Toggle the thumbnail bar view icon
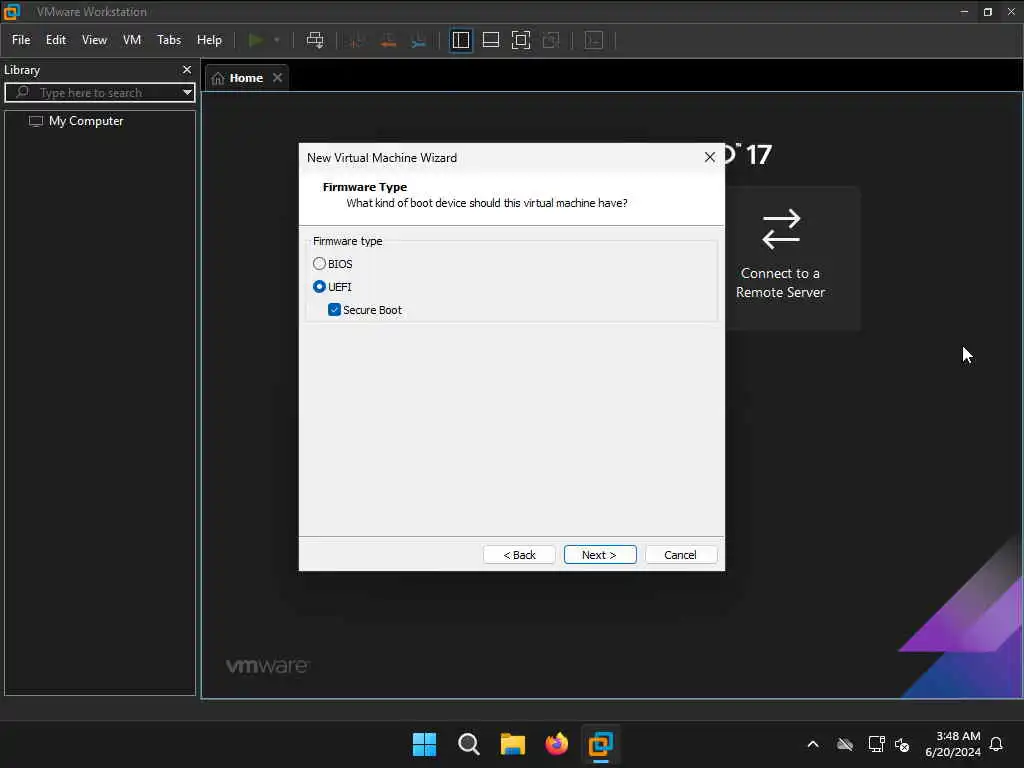This screenshot has height=768, width=1024. click(490, 40)
